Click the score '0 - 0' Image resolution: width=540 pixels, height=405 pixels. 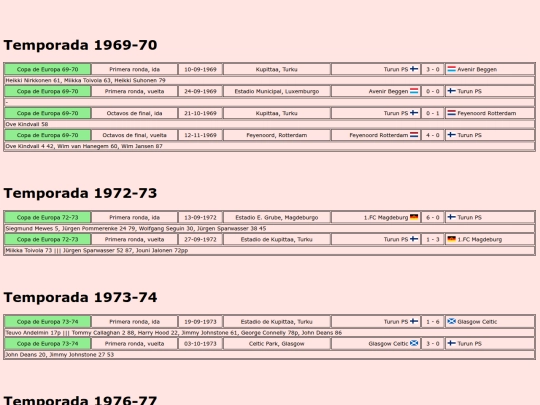click(433, 91)
